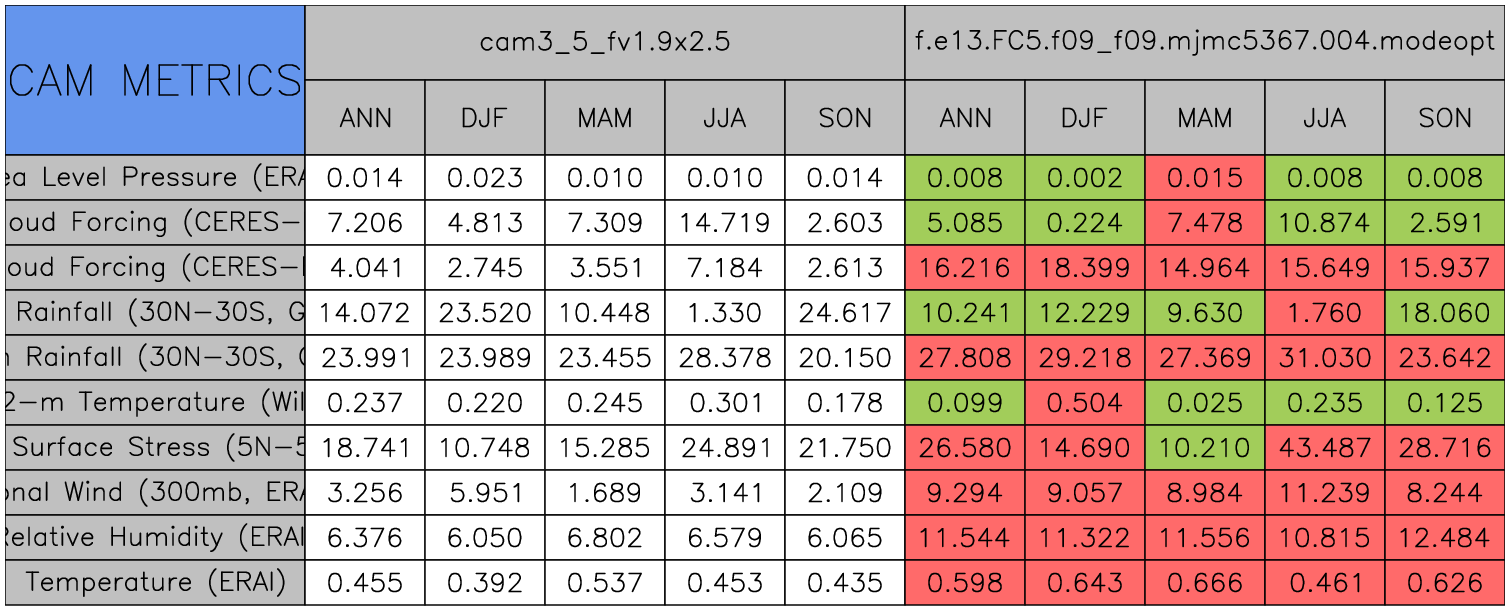Select the Relative Humidity (ERAI) row label

(x=155, y=538)
